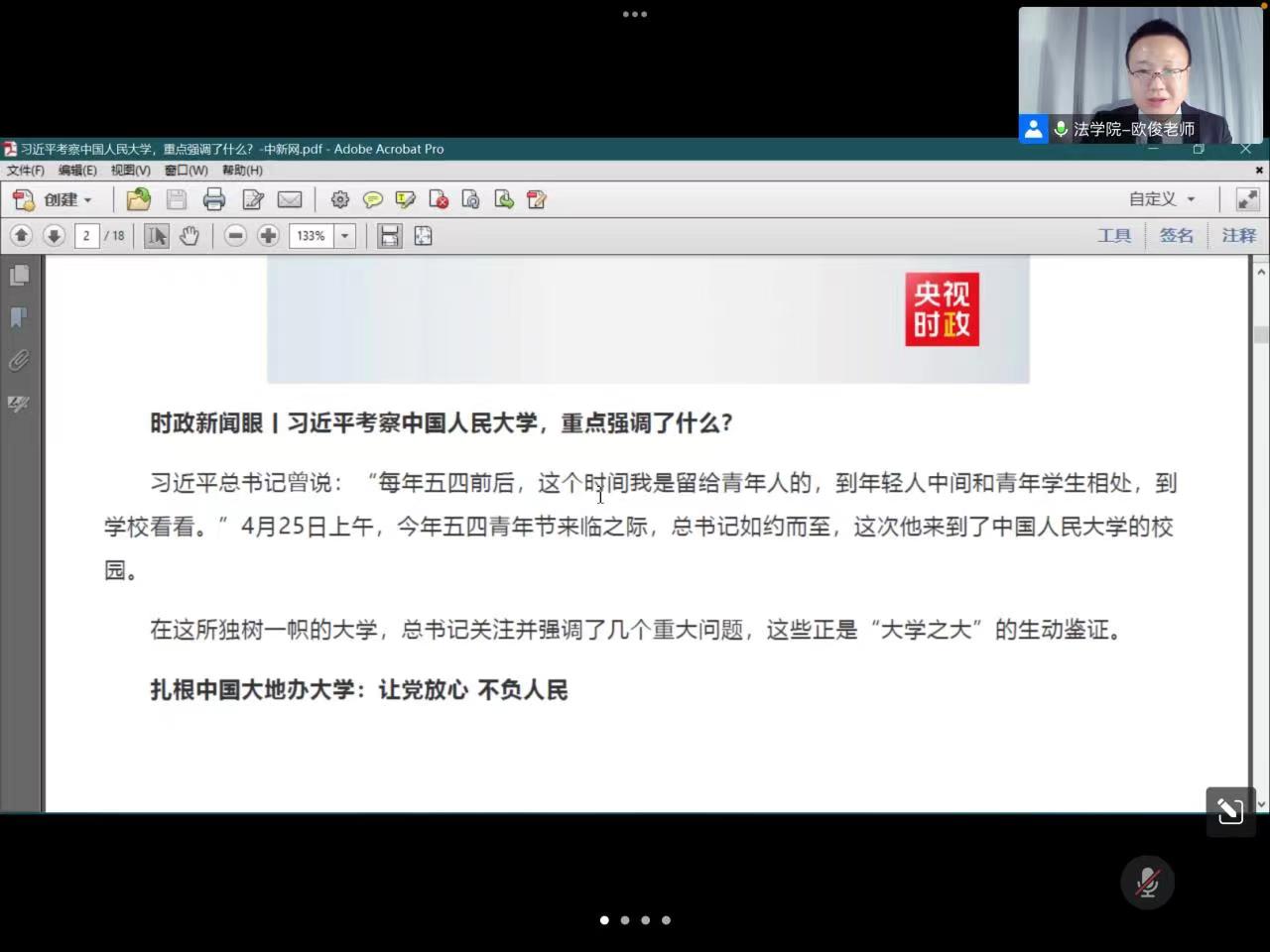Click the Open file folder icon
This screenshot has width=1270, height=952.
(139, 199)
